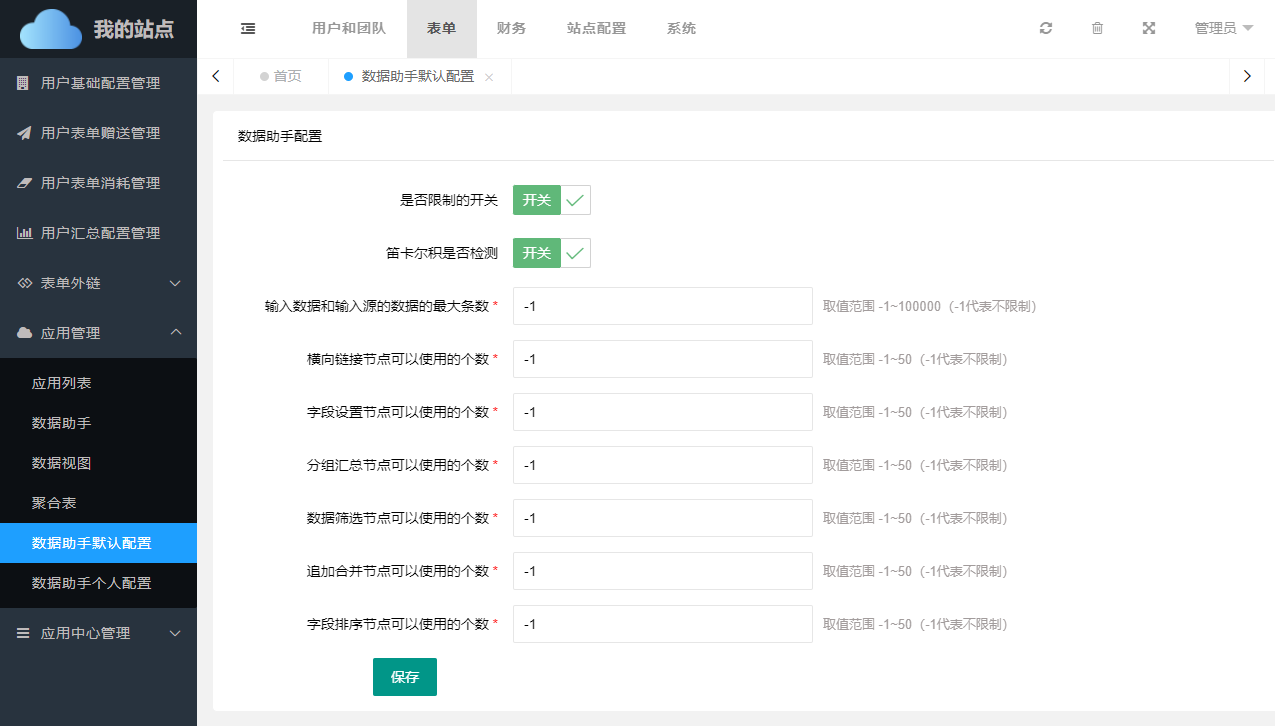
Task: Click the cloud logo of 我的站点
Action: 51,29
